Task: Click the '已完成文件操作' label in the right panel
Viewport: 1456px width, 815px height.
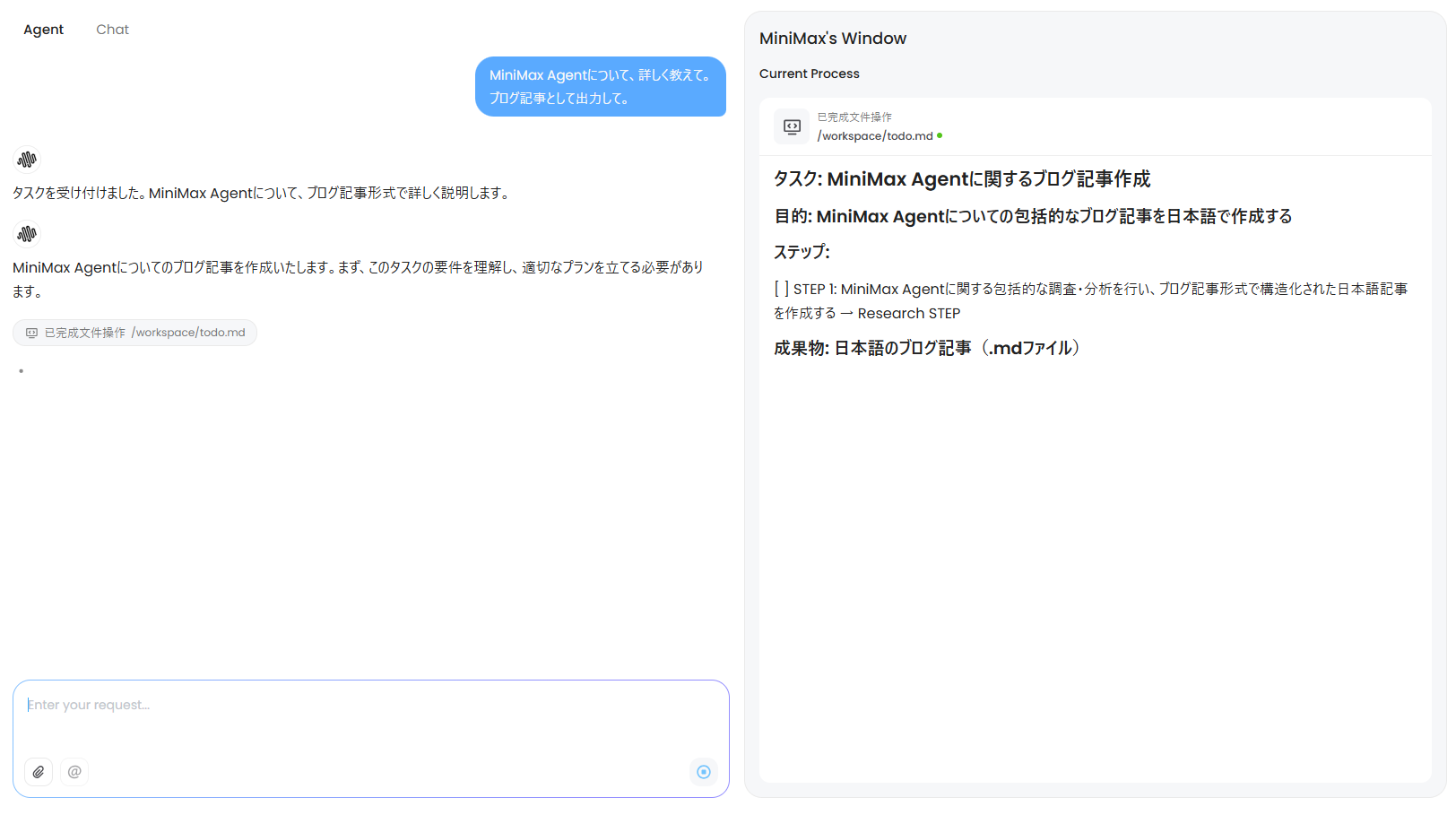Action: coord(854,117)
